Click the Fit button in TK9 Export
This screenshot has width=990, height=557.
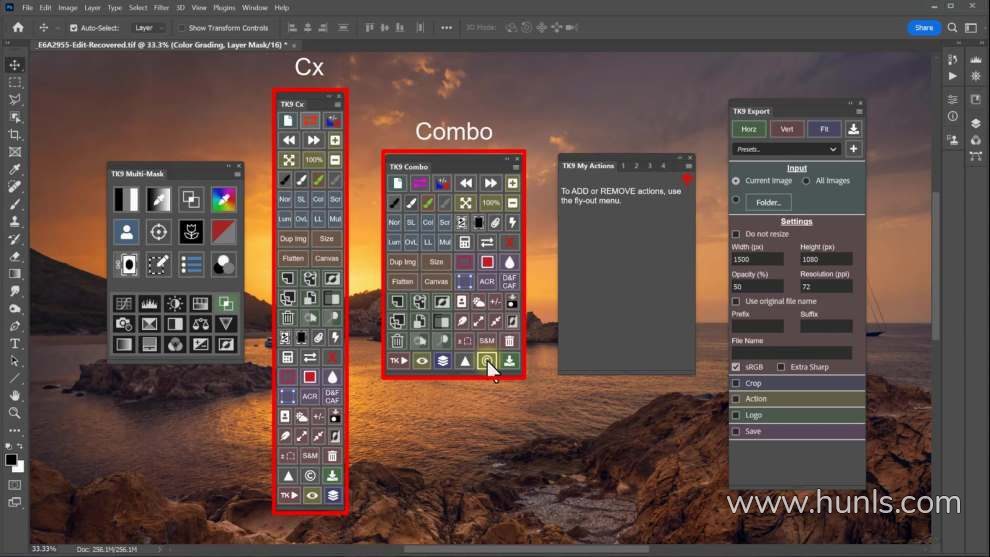[x=824, y=129]
